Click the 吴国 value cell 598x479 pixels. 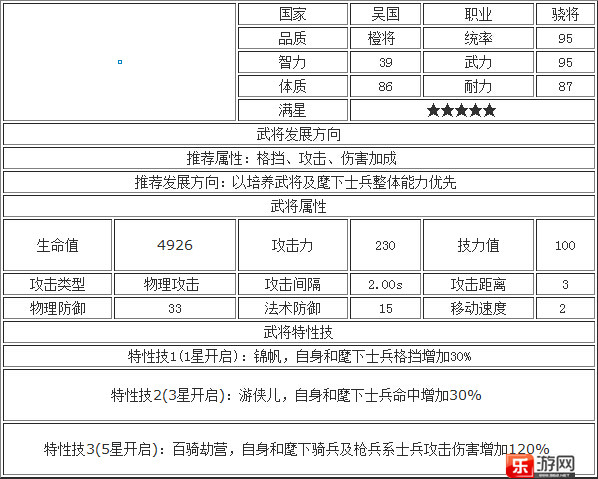[385, 14]
